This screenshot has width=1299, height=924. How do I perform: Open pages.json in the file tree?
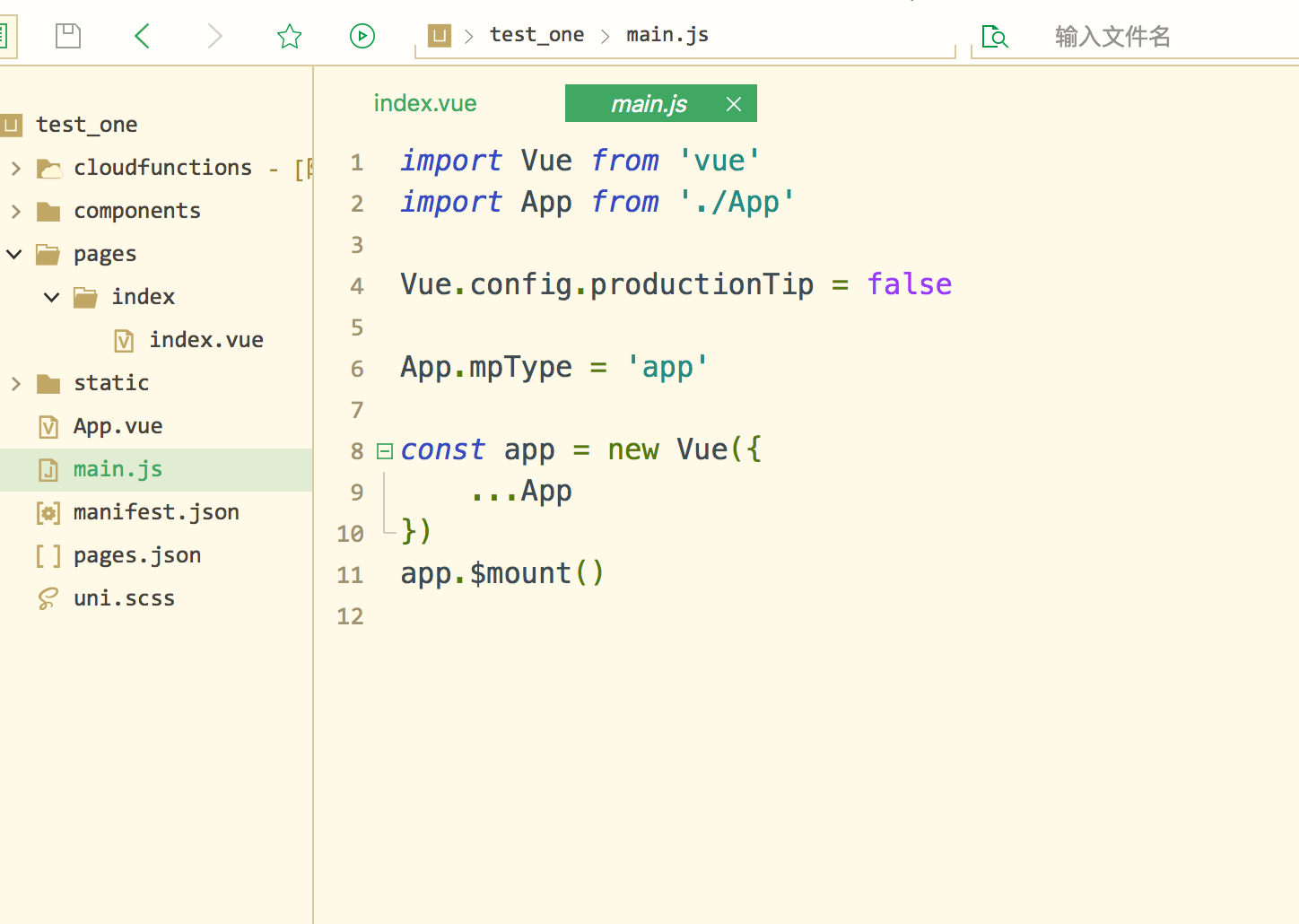tap(137, 555)
